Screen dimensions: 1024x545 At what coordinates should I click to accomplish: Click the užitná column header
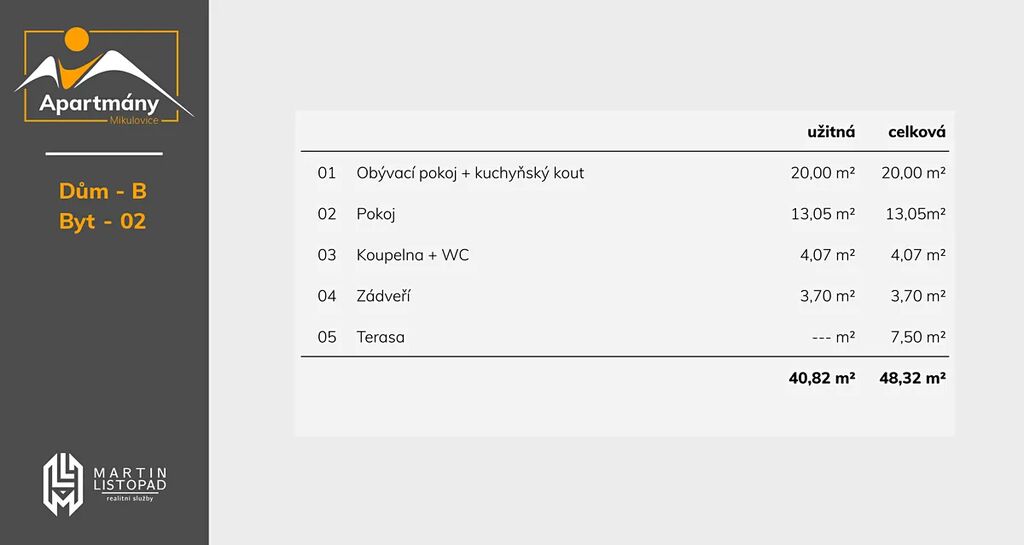pyautogui.click(x=831, y=132)
